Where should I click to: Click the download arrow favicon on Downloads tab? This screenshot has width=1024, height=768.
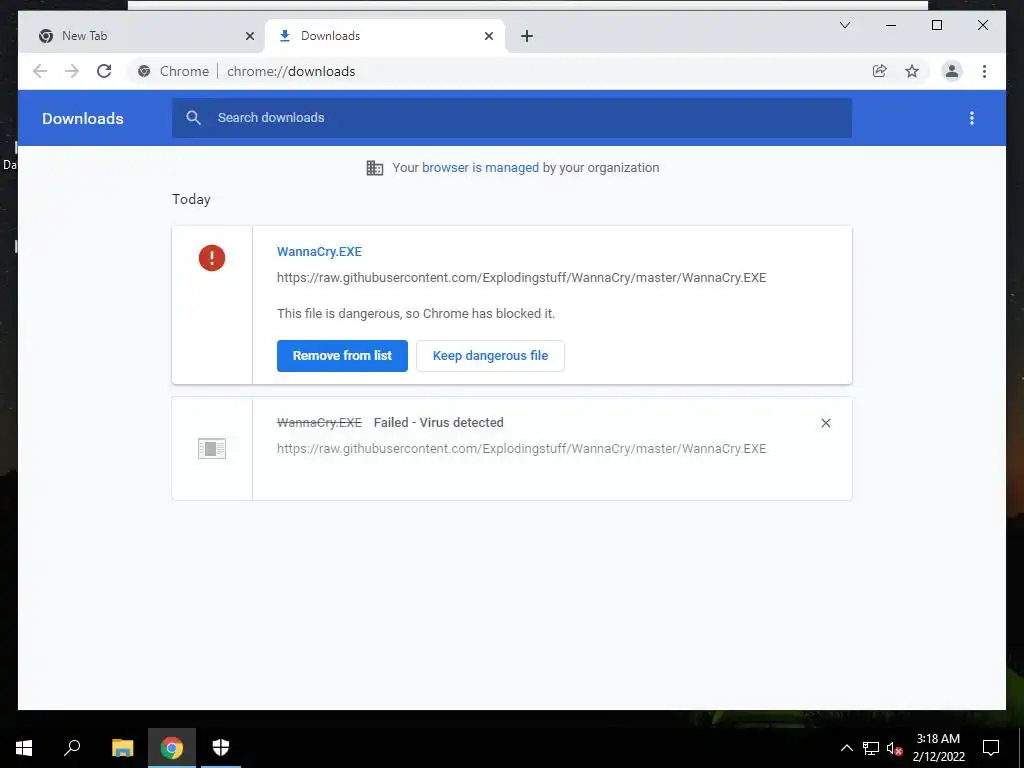(285, 36)
